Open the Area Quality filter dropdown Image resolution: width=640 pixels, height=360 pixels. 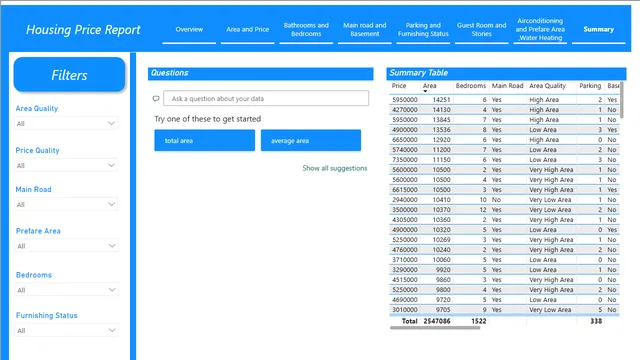66,123
